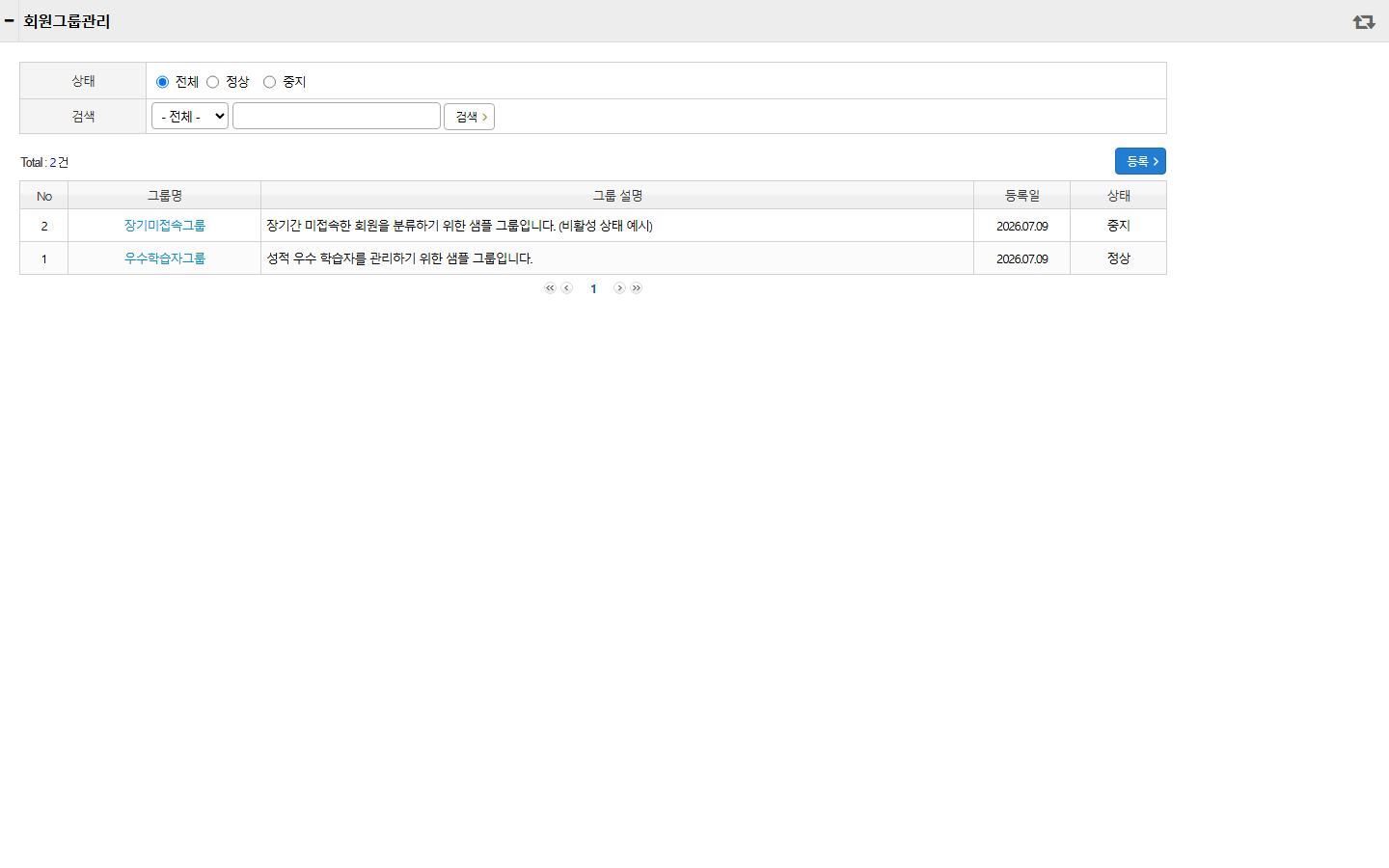Click the 검색 search button
The width and height of the screenshot is (1389, 868).
[469, 117]
